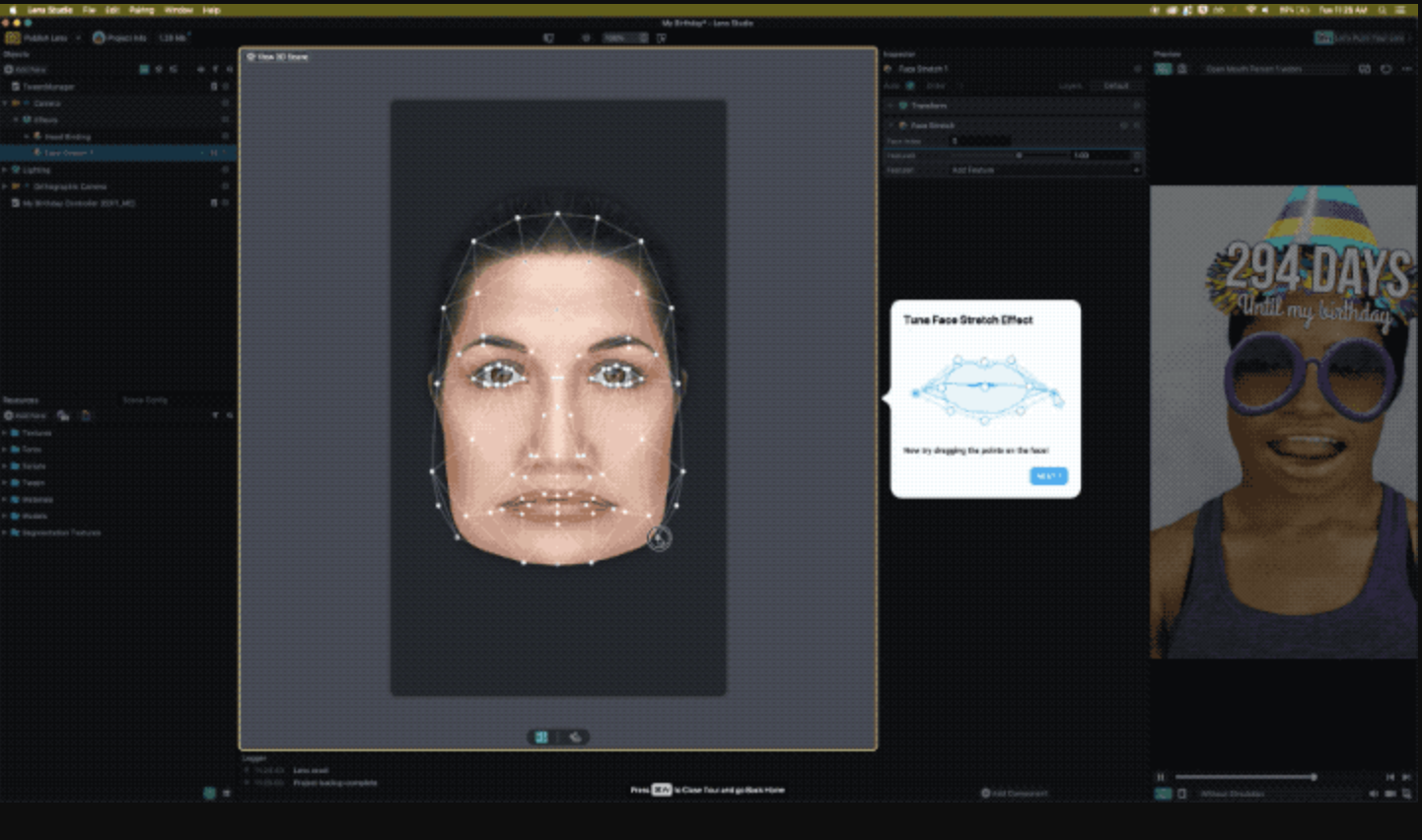Open the Help menu
Screen dimensions: 1422x840
tap(211, 10)
